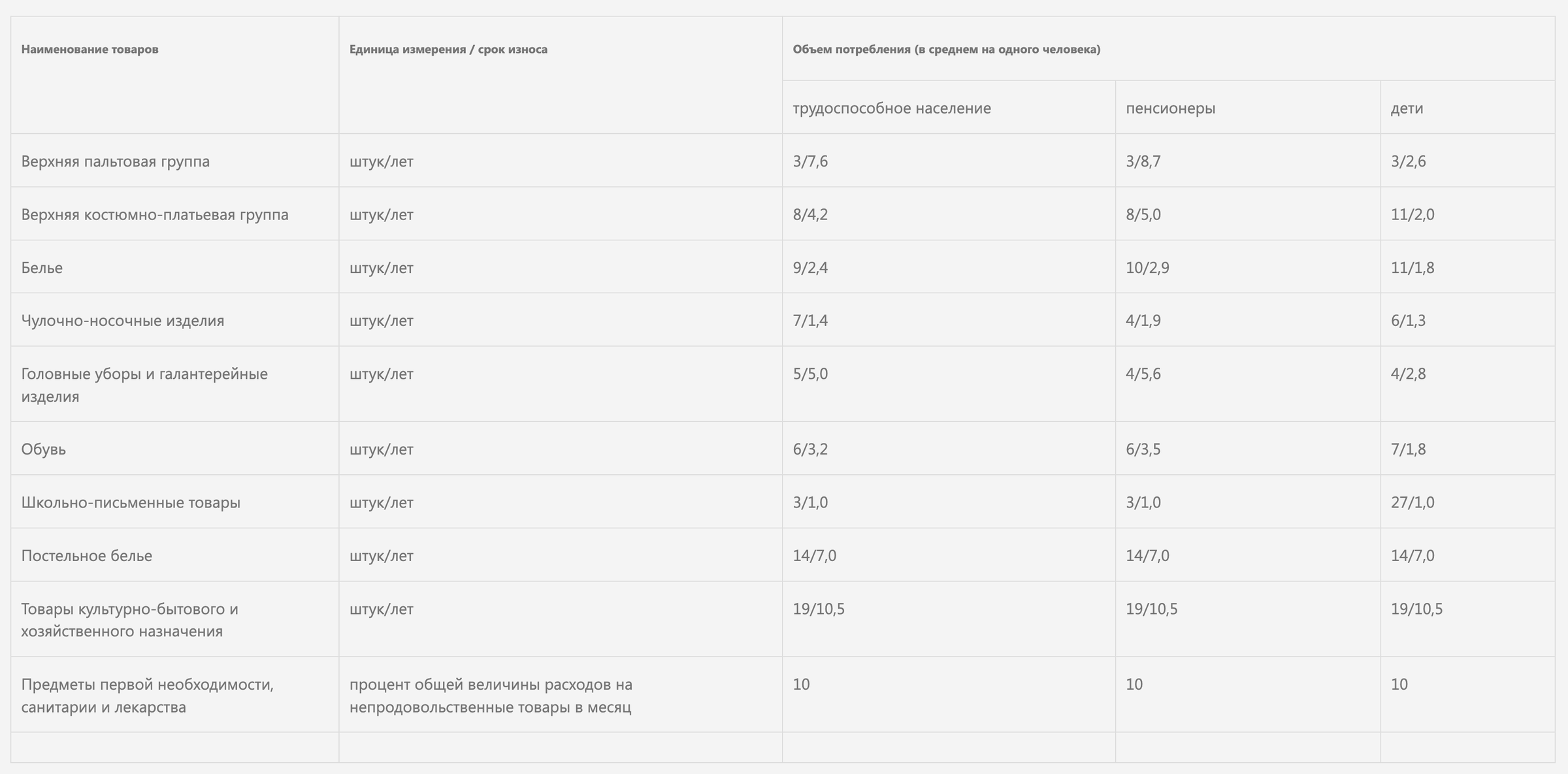This screenshot has height=774, width=1568.
Task: Click 'Предметы первой необходимости, санитарии и лекарства'
Action: [x=148, y=695]
